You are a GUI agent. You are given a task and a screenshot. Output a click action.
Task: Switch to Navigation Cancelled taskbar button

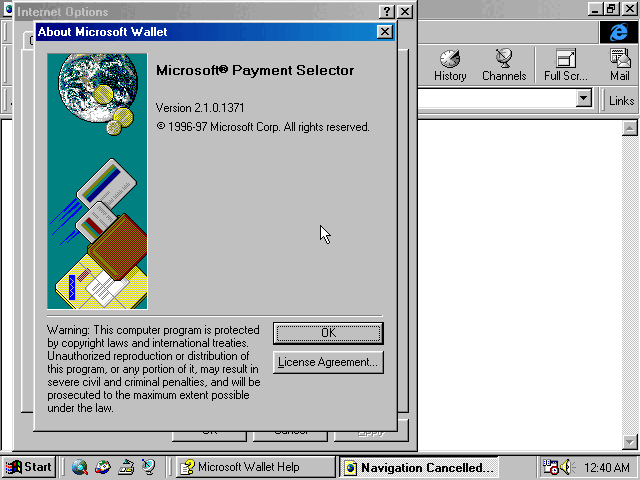419,467
